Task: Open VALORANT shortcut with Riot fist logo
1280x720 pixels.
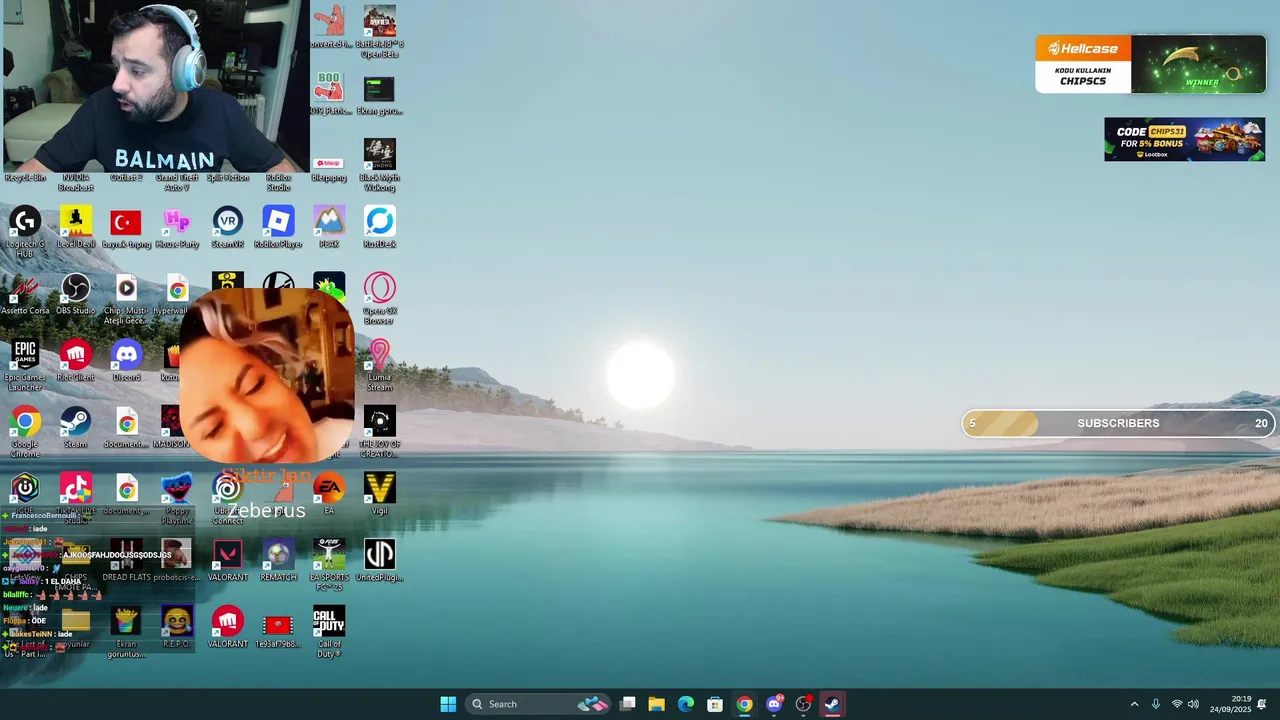Action: (228, 627)
